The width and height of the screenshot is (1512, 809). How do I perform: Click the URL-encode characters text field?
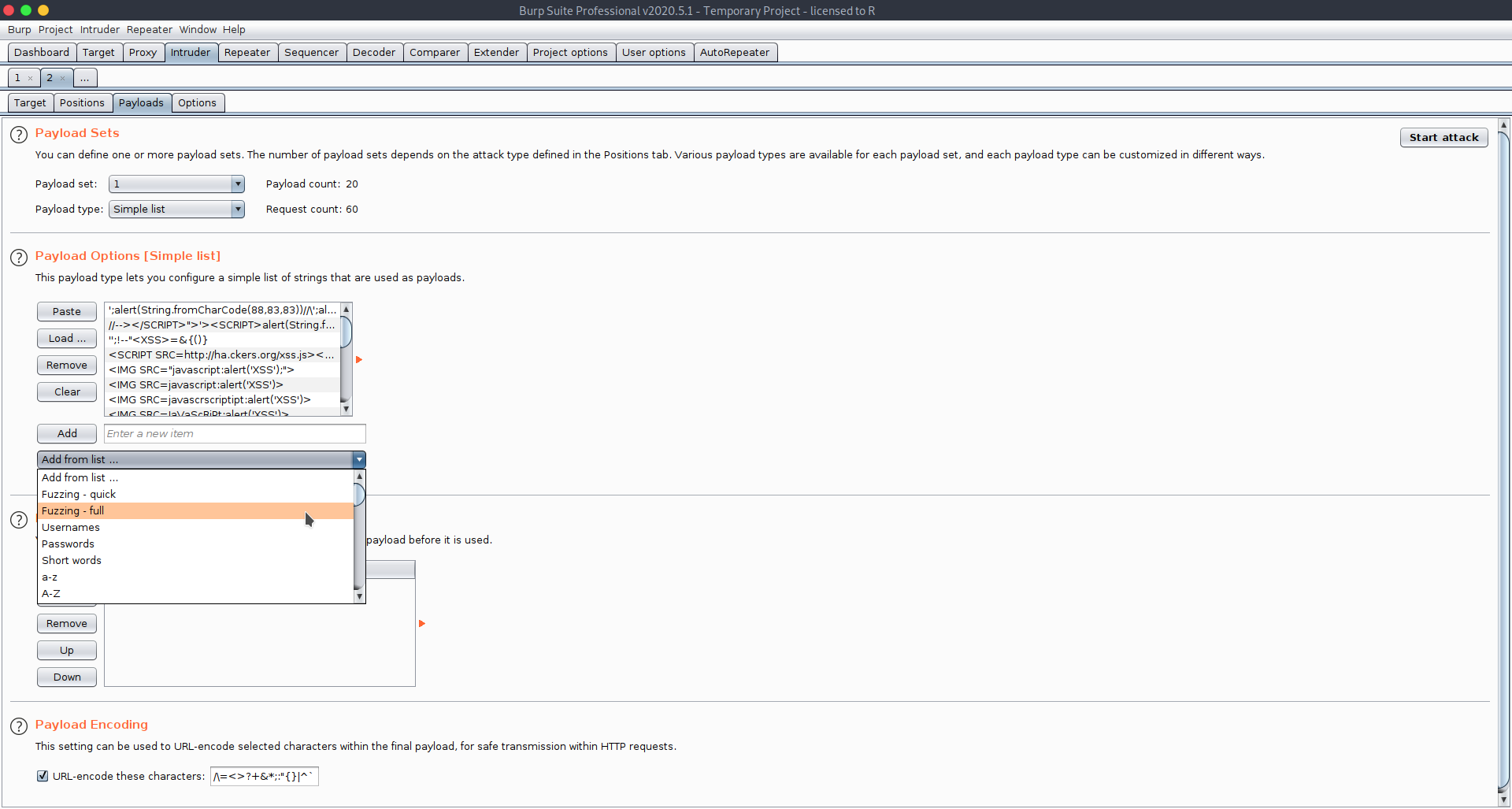click(264, 776)
